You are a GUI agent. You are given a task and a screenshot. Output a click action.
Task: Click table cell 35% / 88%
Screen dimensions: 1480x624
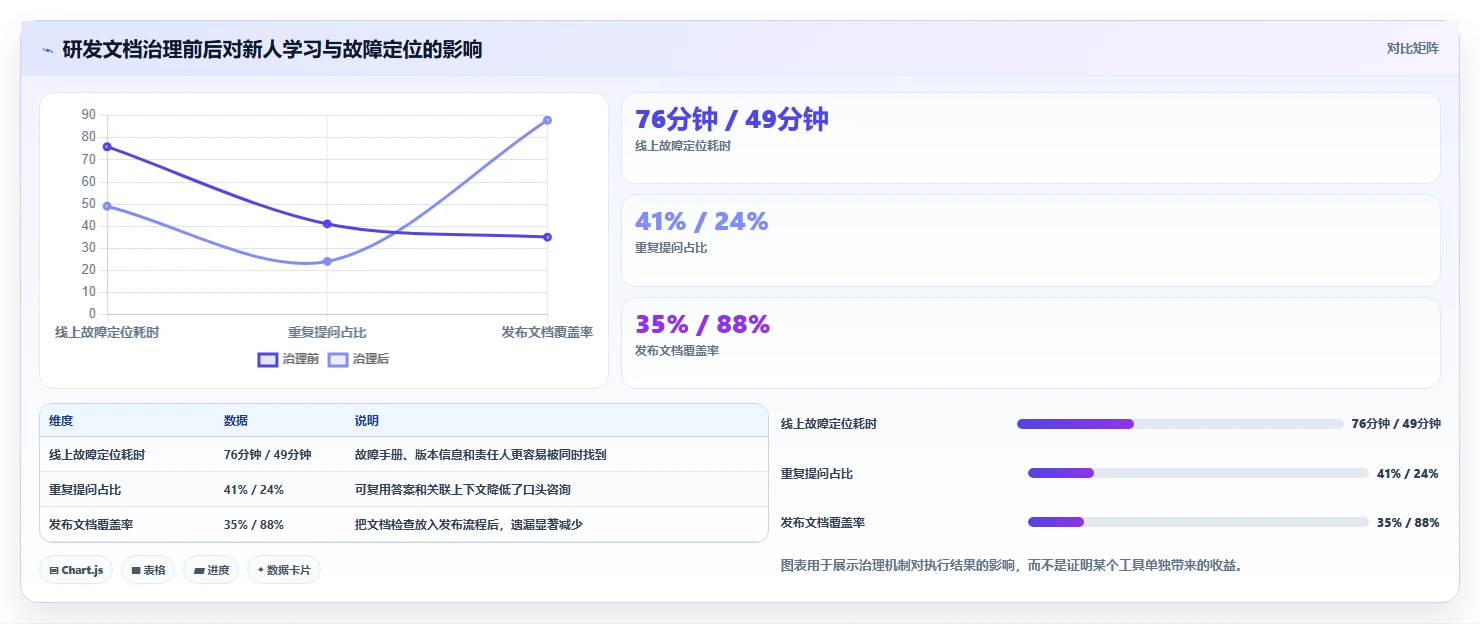pyautogui.click(x=254, y=525)
